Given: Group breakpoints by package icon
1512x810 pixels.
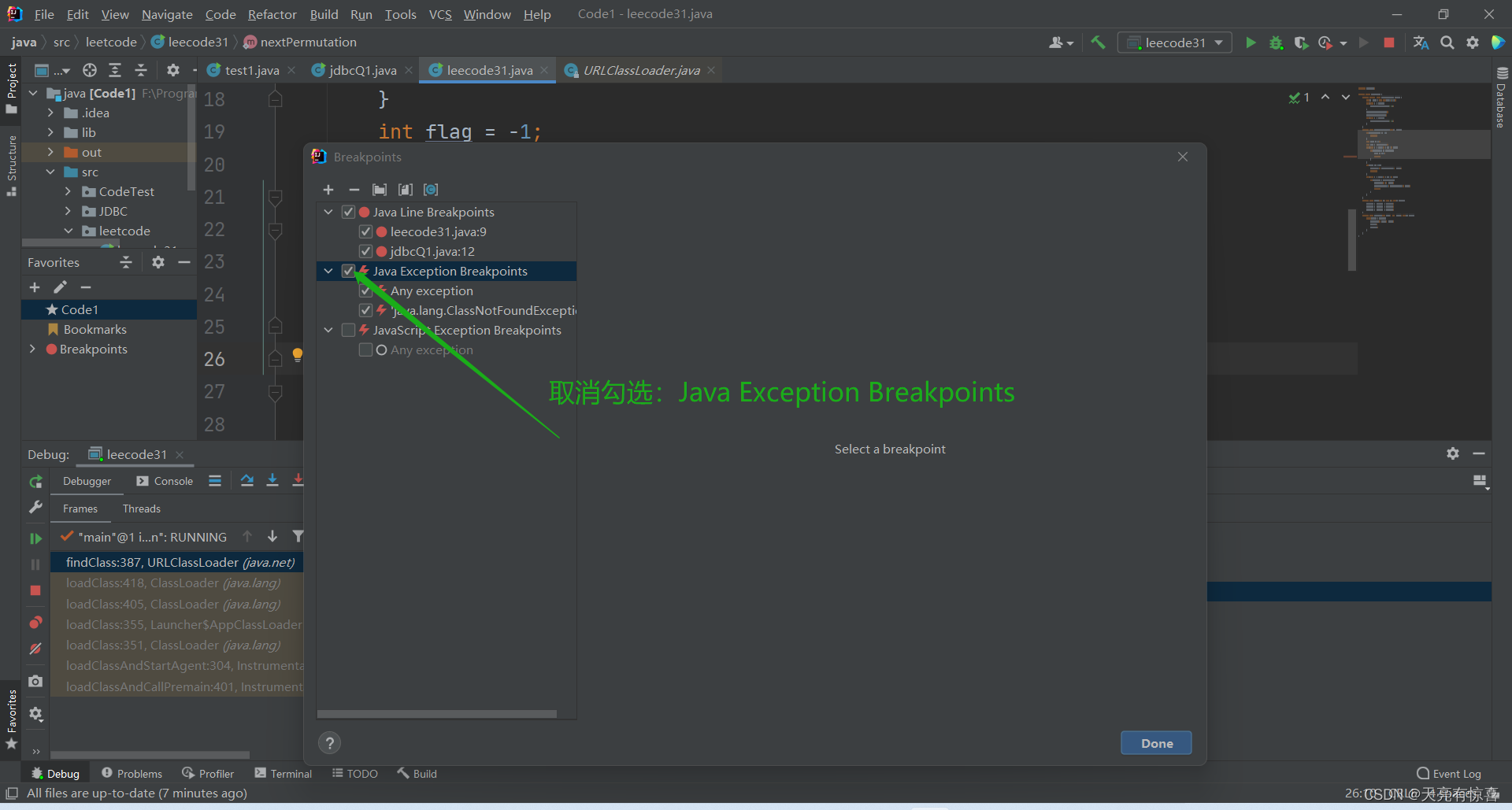Looking at the screenshot, I should coord(380,190).
